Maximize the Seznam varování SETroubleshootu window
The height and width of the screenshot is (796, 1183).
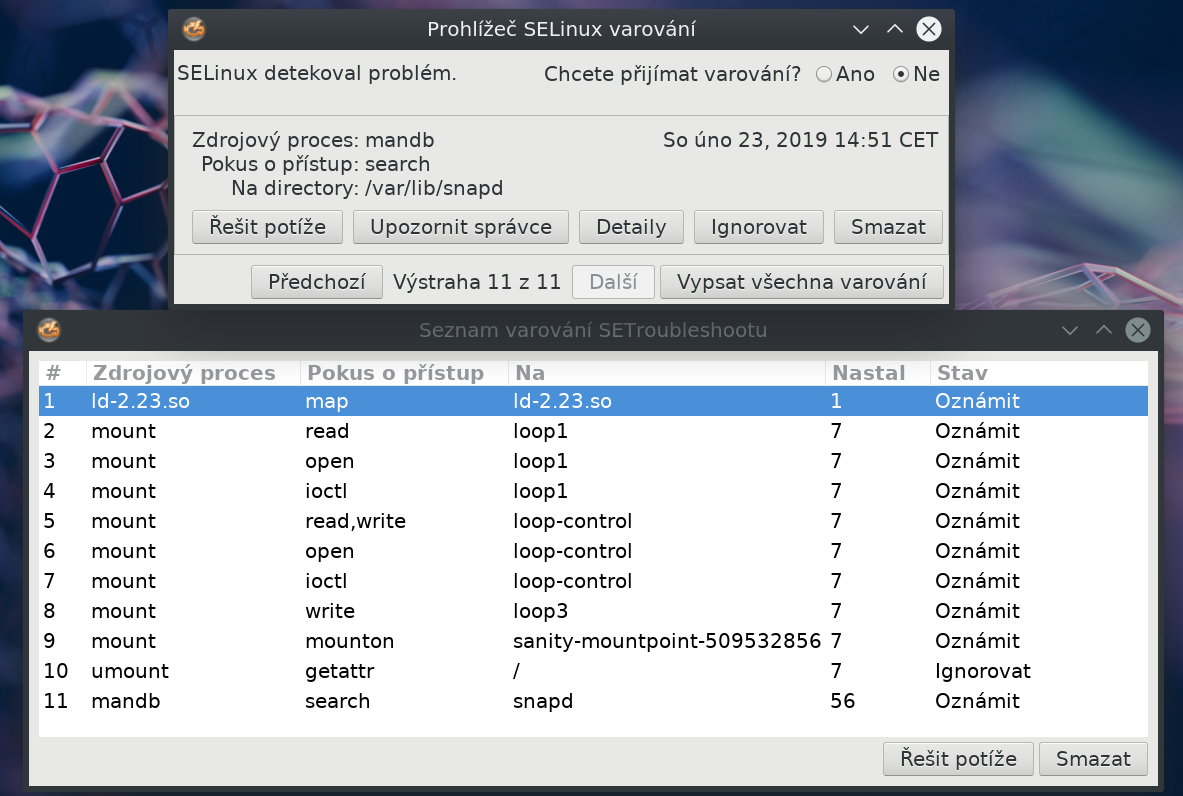pyautogui.click(x=1104, y=330)
